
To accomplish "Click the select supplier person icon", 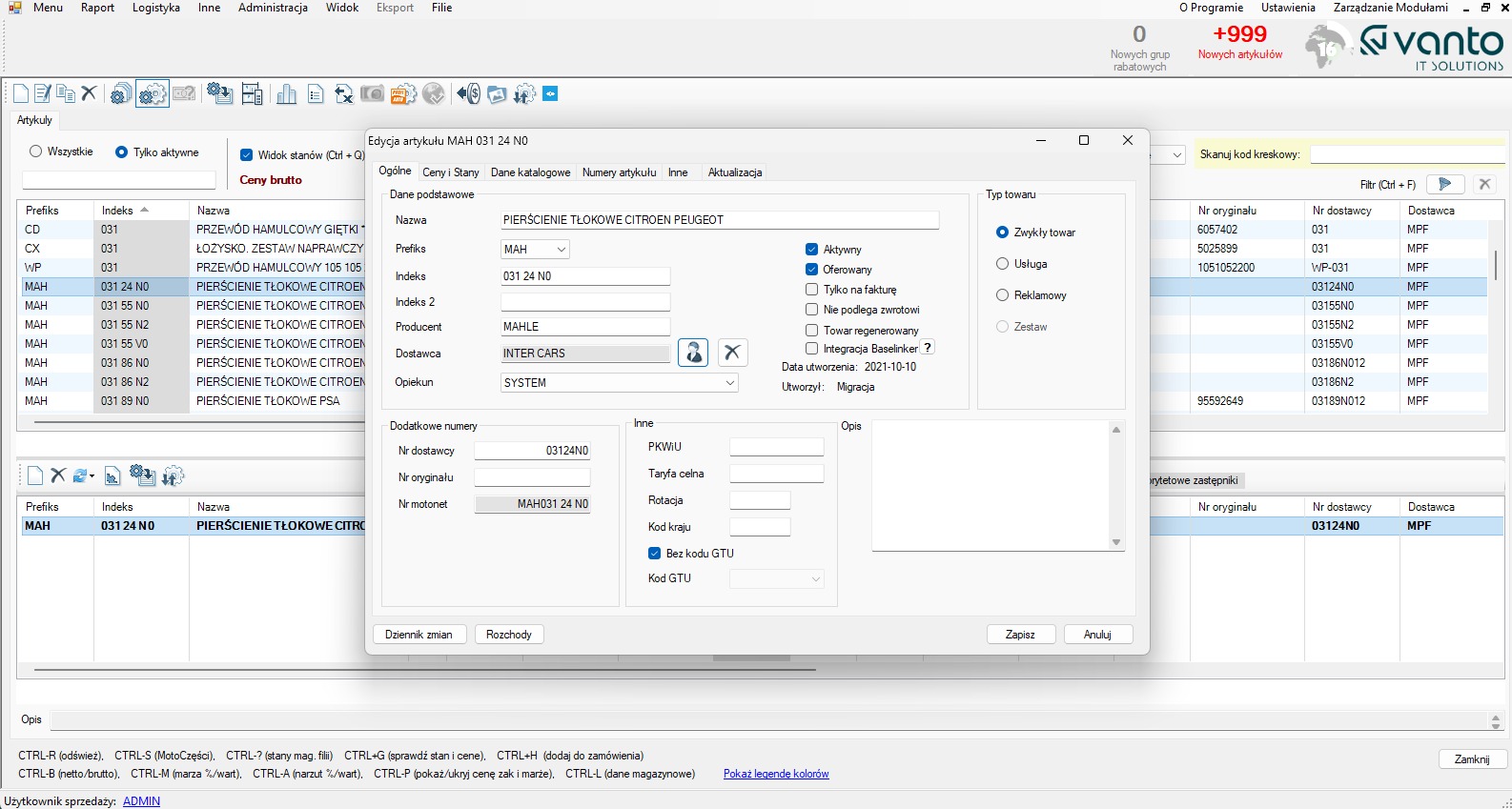I will point(693,353).
